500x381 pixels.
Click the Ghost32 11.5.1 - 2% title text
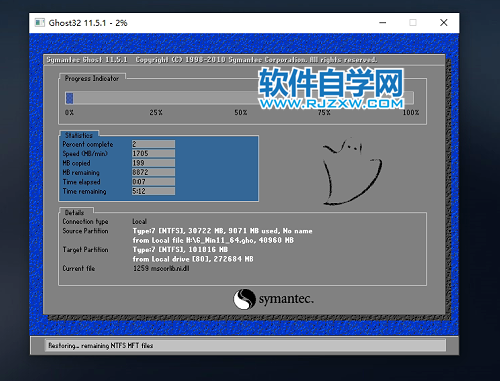tap(88, 23)
